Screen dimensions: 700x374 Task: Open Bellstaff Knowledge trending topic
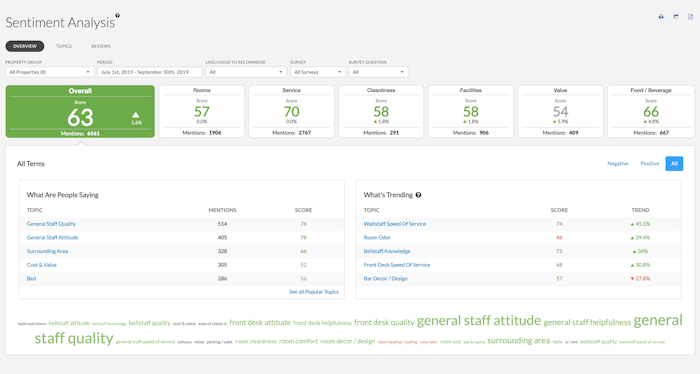387,251
